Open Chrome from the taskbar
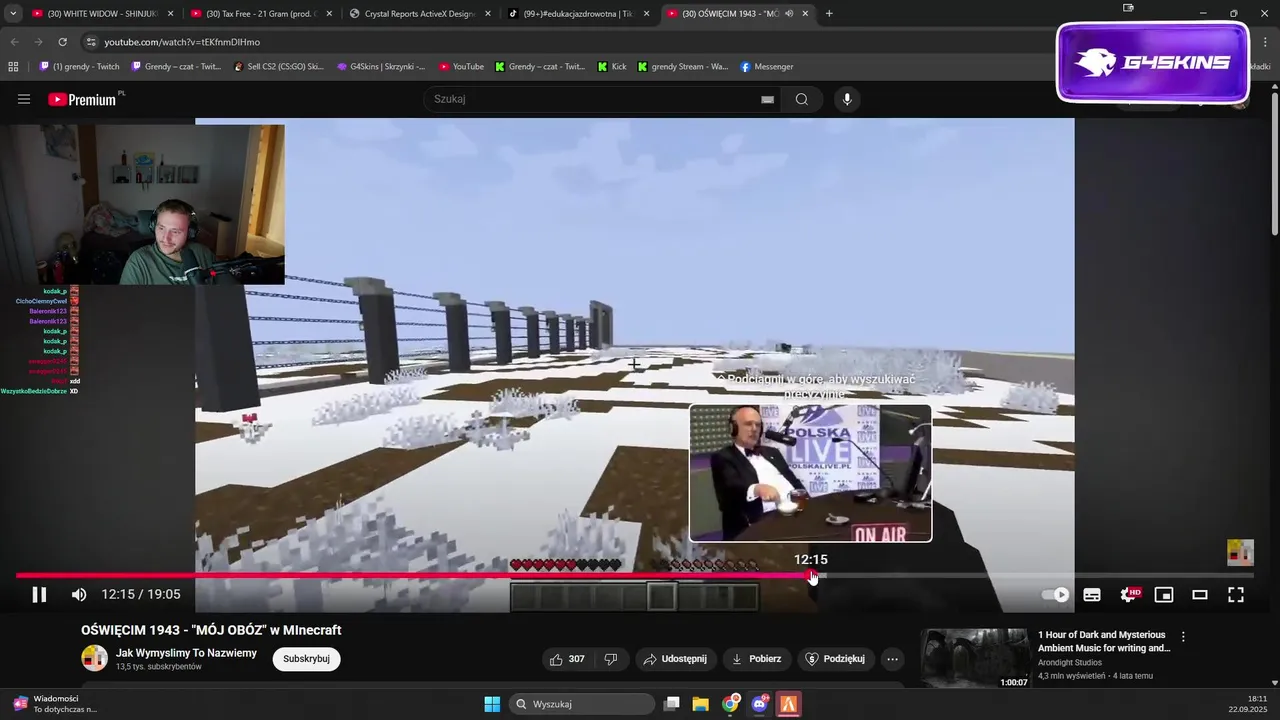 pyautogui.click(x=731, y=704)
